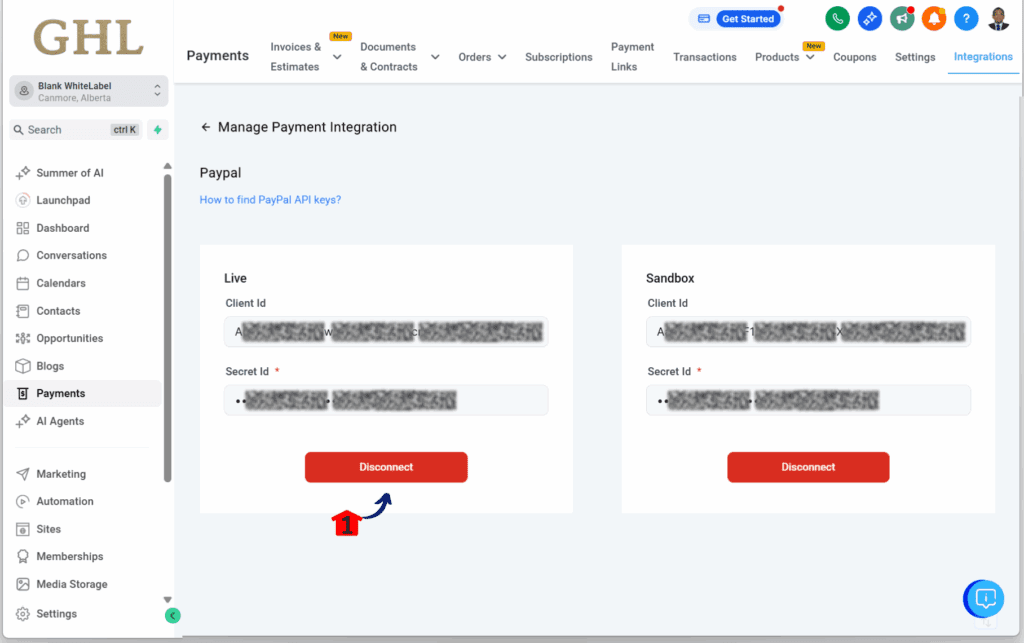Click the Contacts icon in sidebar
The width and height of the screenshot is (1024, 643).
[x=23, y=311]
